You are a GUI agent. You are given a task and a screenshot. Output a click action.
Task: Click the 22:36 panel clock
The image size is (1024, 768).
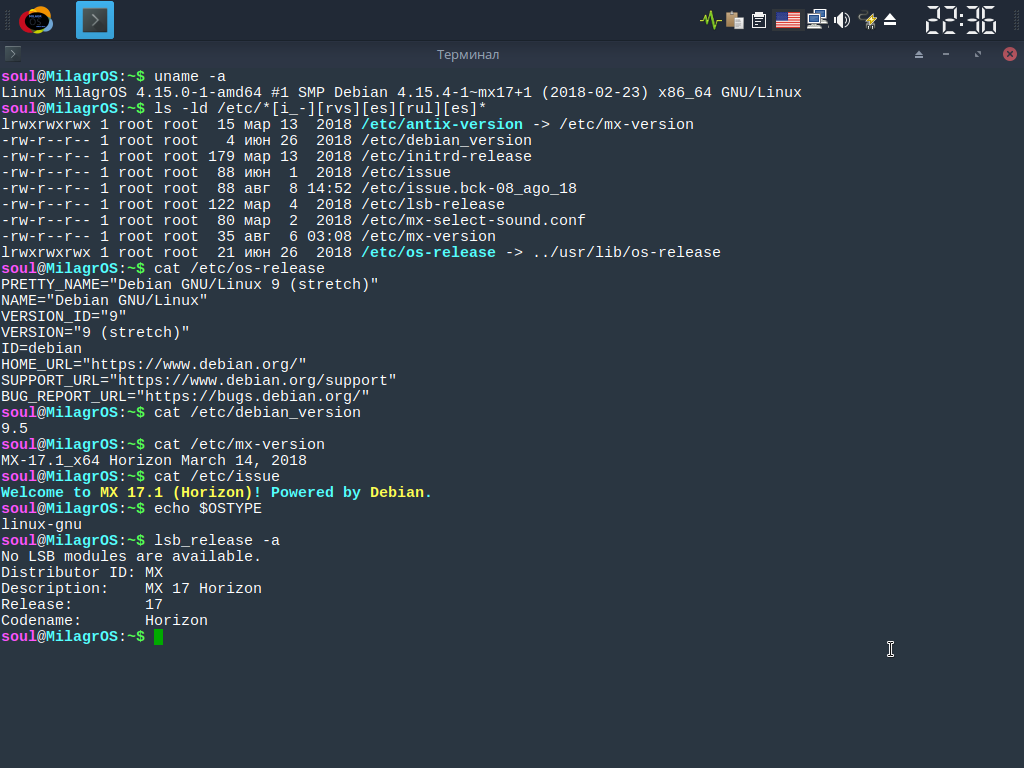[961, 20]
